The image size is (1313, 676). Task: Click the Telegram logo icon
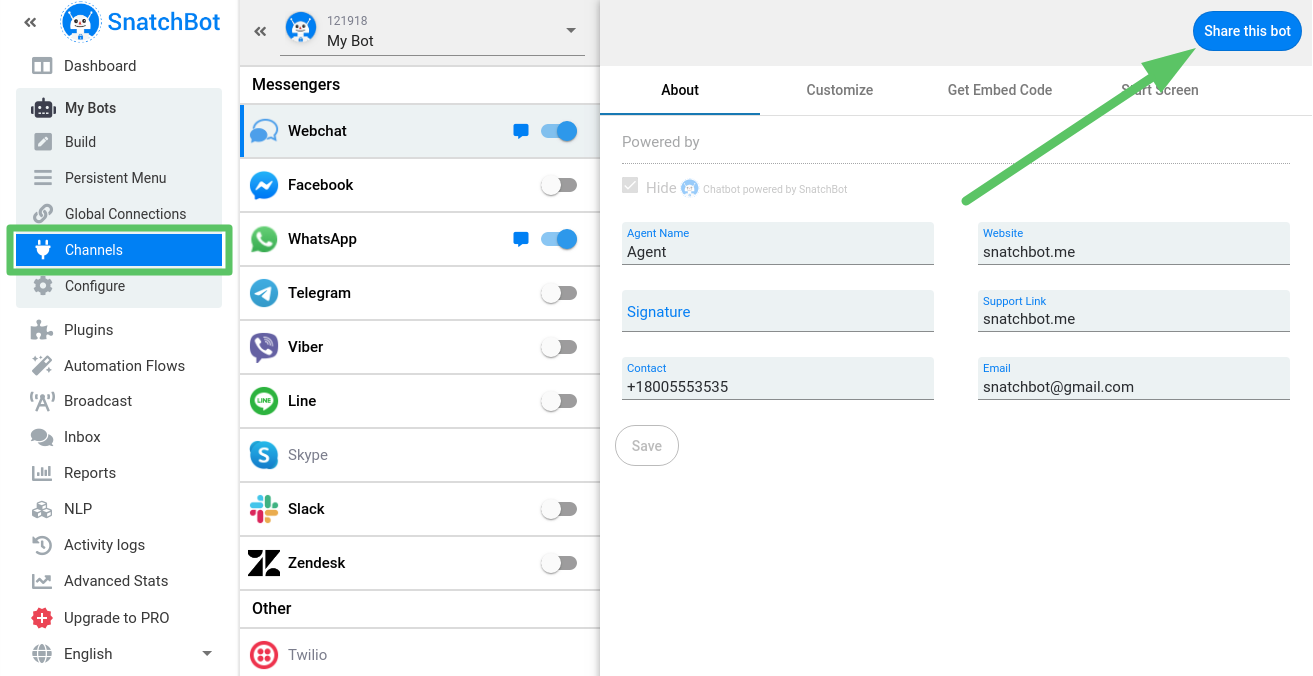tap(264, 293)
